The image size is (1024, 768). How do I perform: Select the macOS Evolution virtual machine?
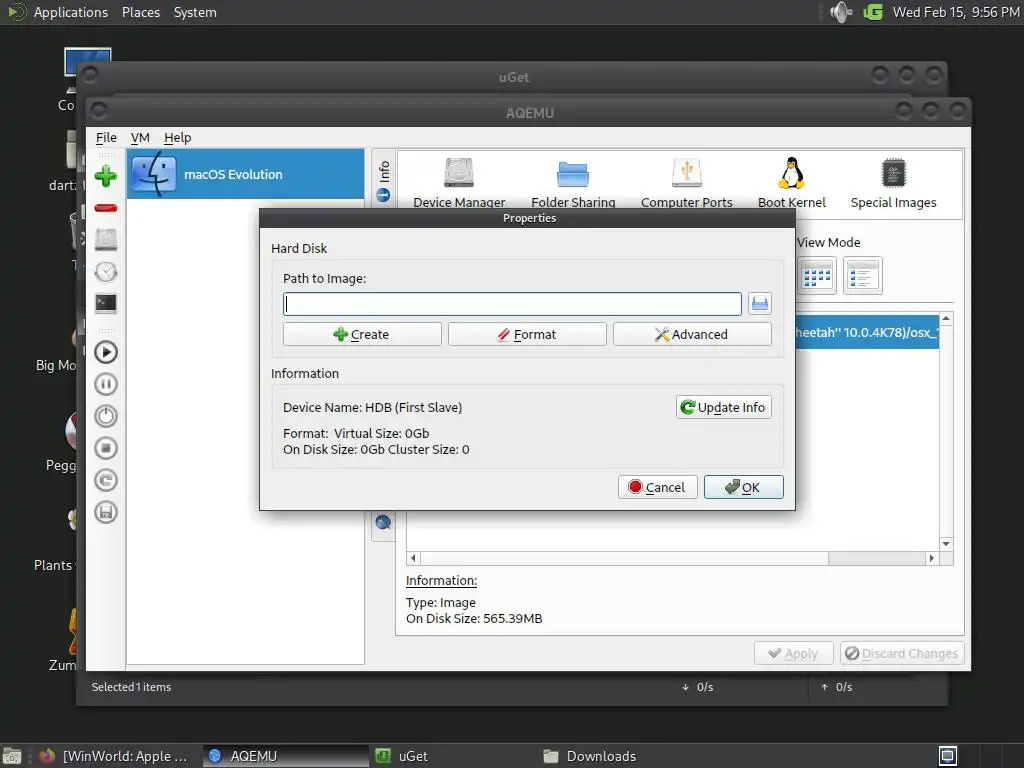point(246,174)
